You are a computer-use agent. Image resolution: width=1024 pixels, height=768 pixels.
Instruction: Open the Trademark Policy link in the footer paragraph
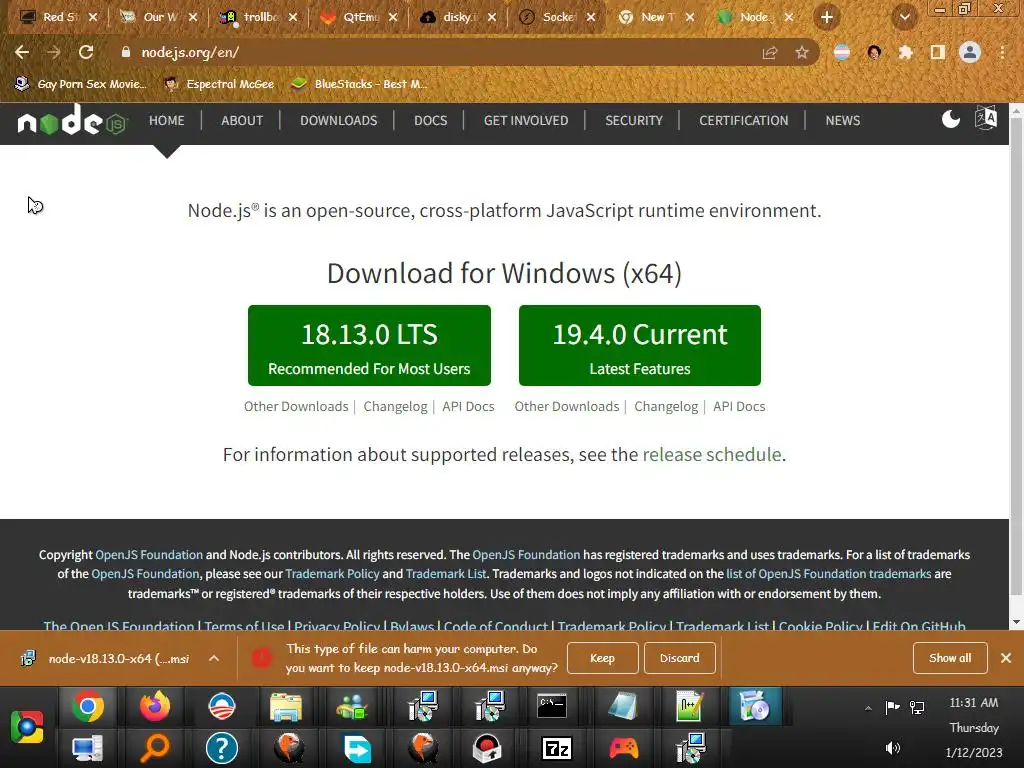332,573
